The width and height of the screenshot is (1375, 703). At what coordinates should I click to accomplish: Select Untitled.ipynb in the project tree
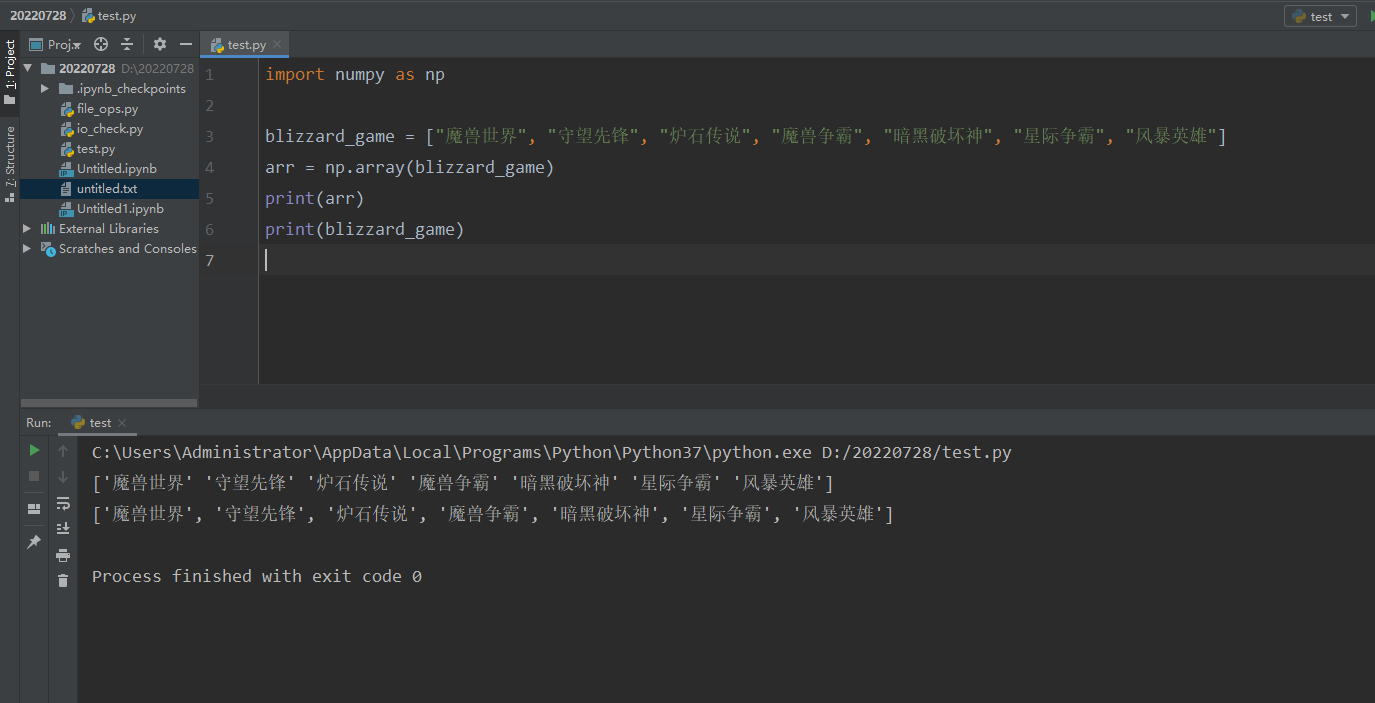pos(117,169)
